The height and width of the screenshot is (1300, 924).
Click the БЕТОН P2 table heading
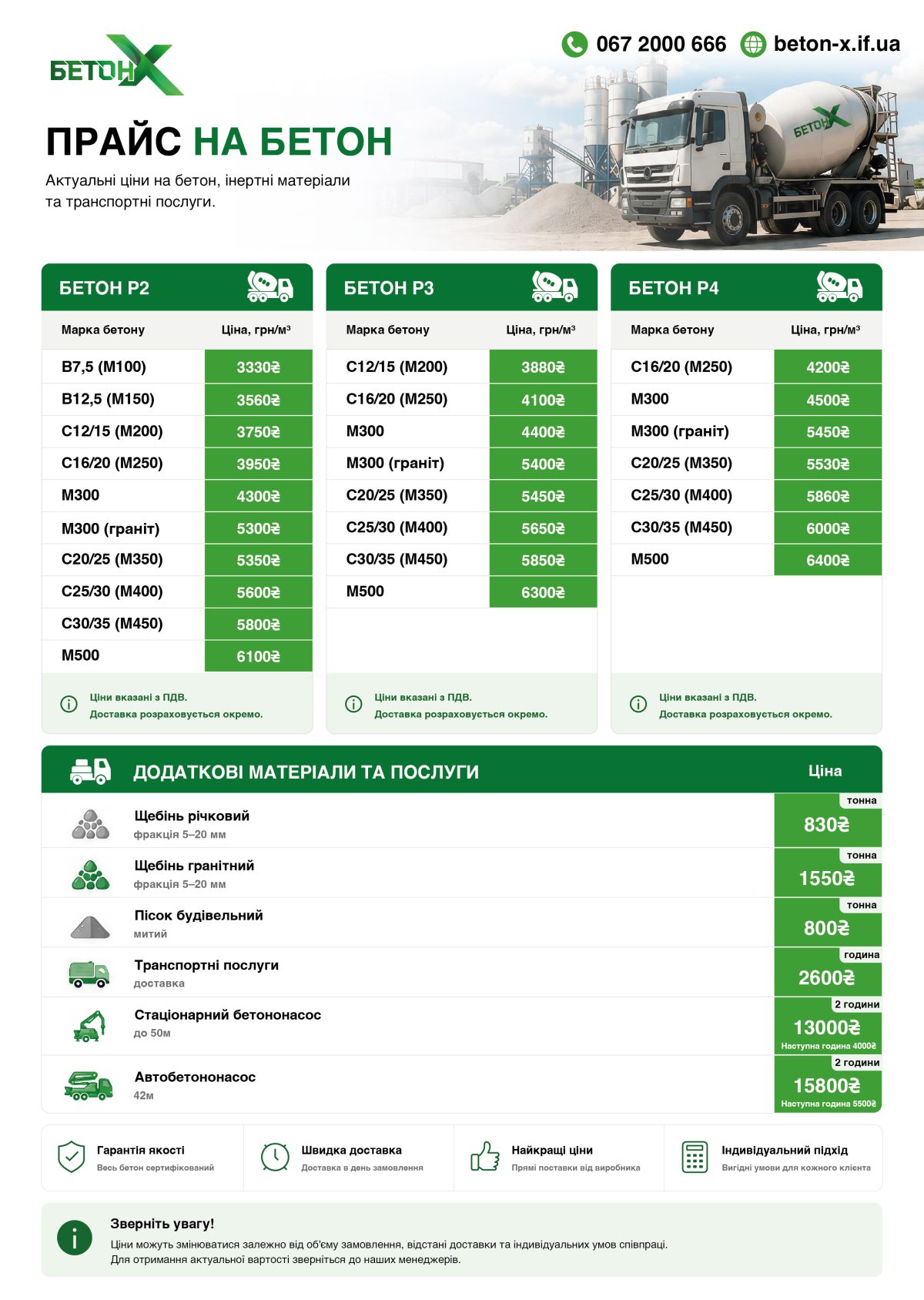click(104, 288)
